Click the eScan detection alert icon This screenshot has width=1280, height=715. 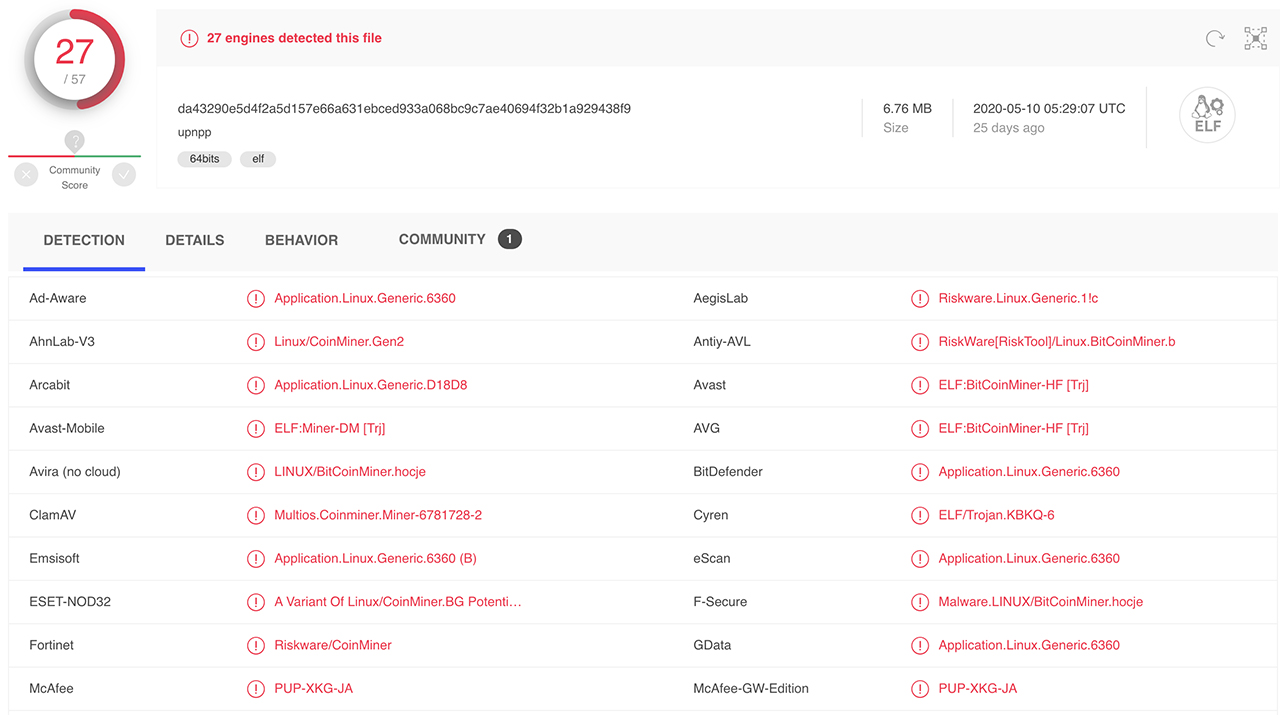pos(920,558)
